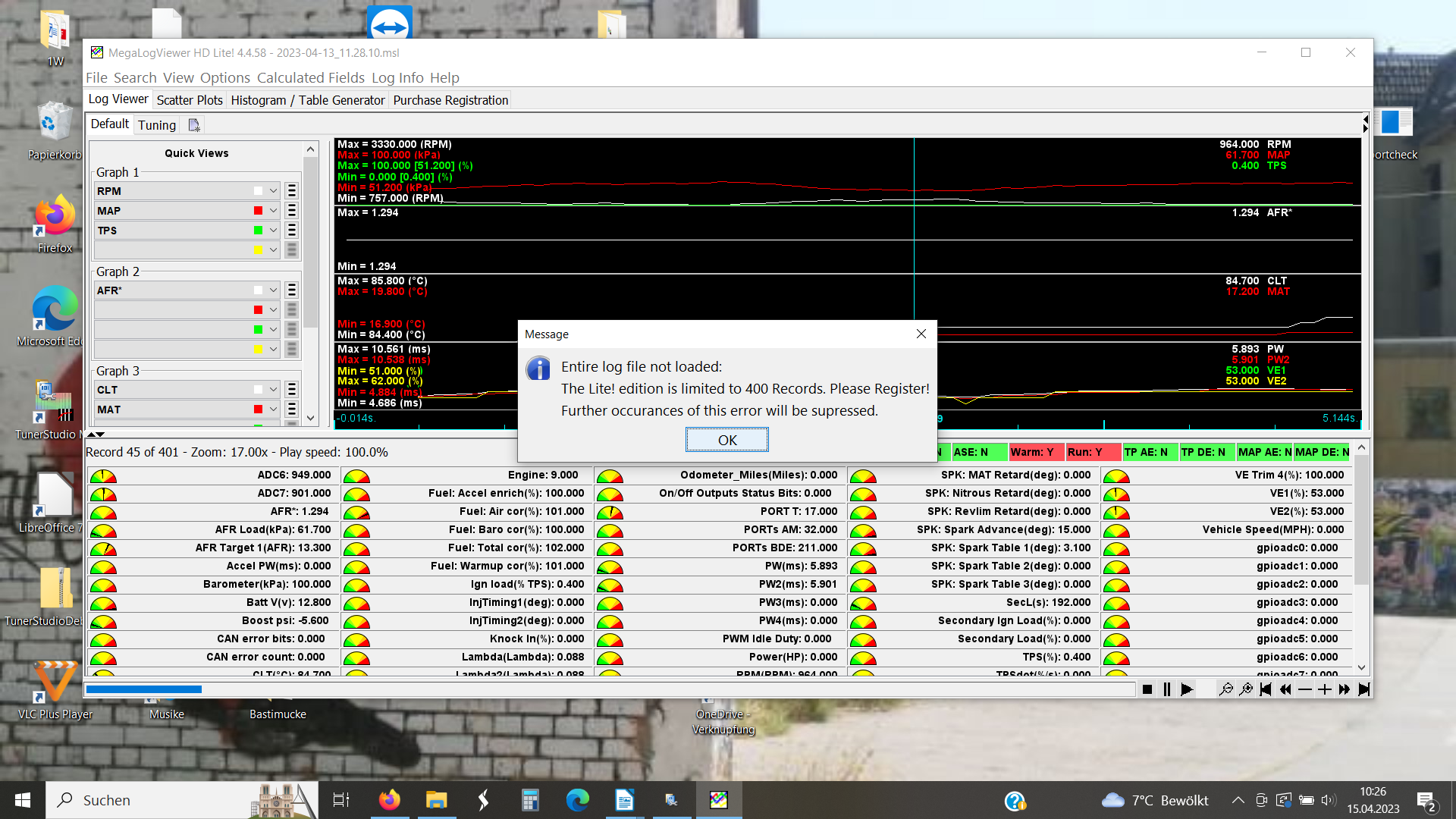Start log playback with Play icon
This screenshot has width=1456, height=819.
(1187, 689)
